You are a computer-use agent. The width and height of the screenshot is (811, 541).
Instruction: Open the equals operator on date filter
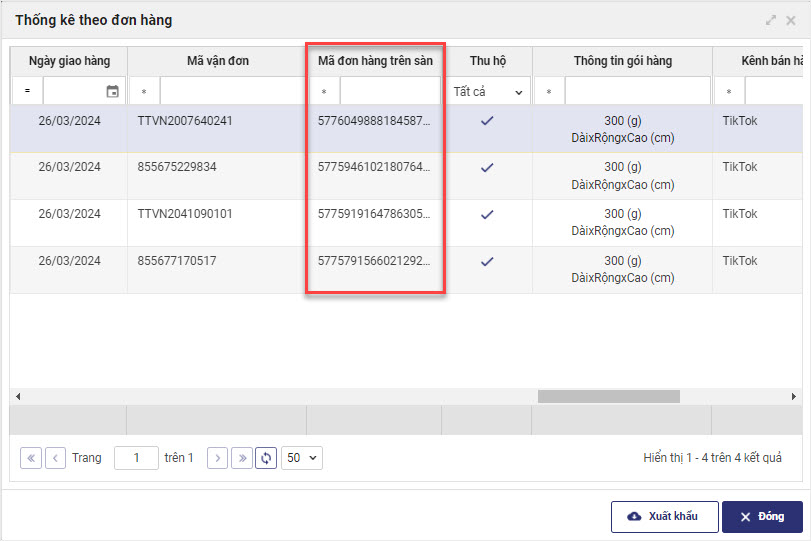(x=27, y=92)
